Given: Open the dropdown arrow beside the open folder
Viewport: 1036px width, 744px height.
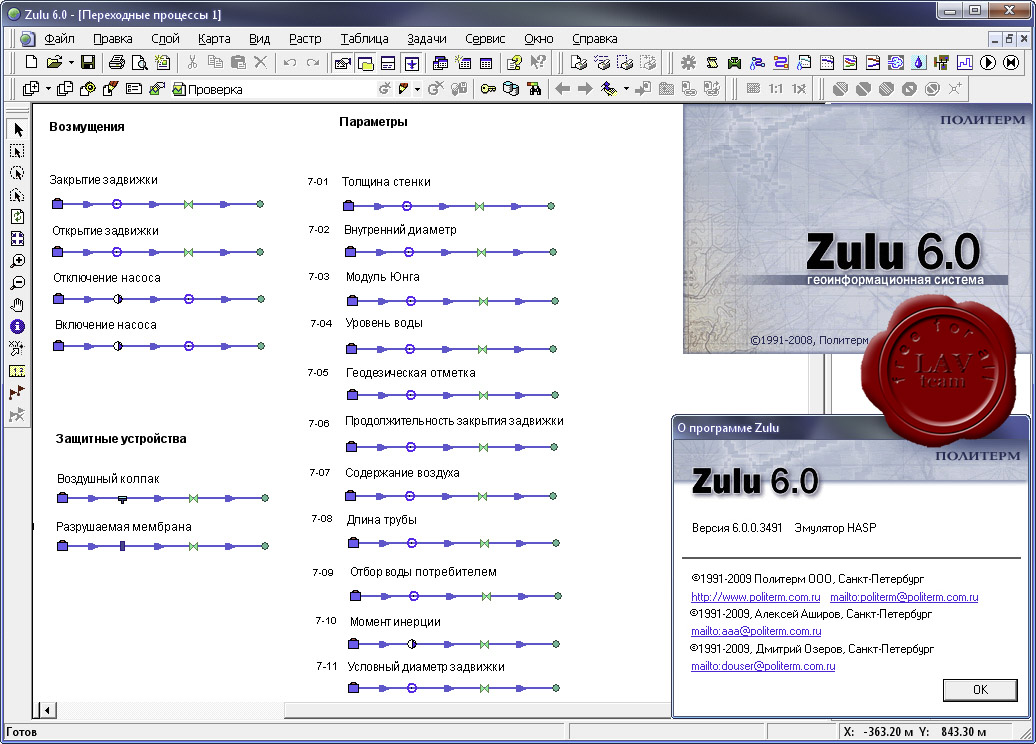Looking at the screenshot, I should coord(71,63).
